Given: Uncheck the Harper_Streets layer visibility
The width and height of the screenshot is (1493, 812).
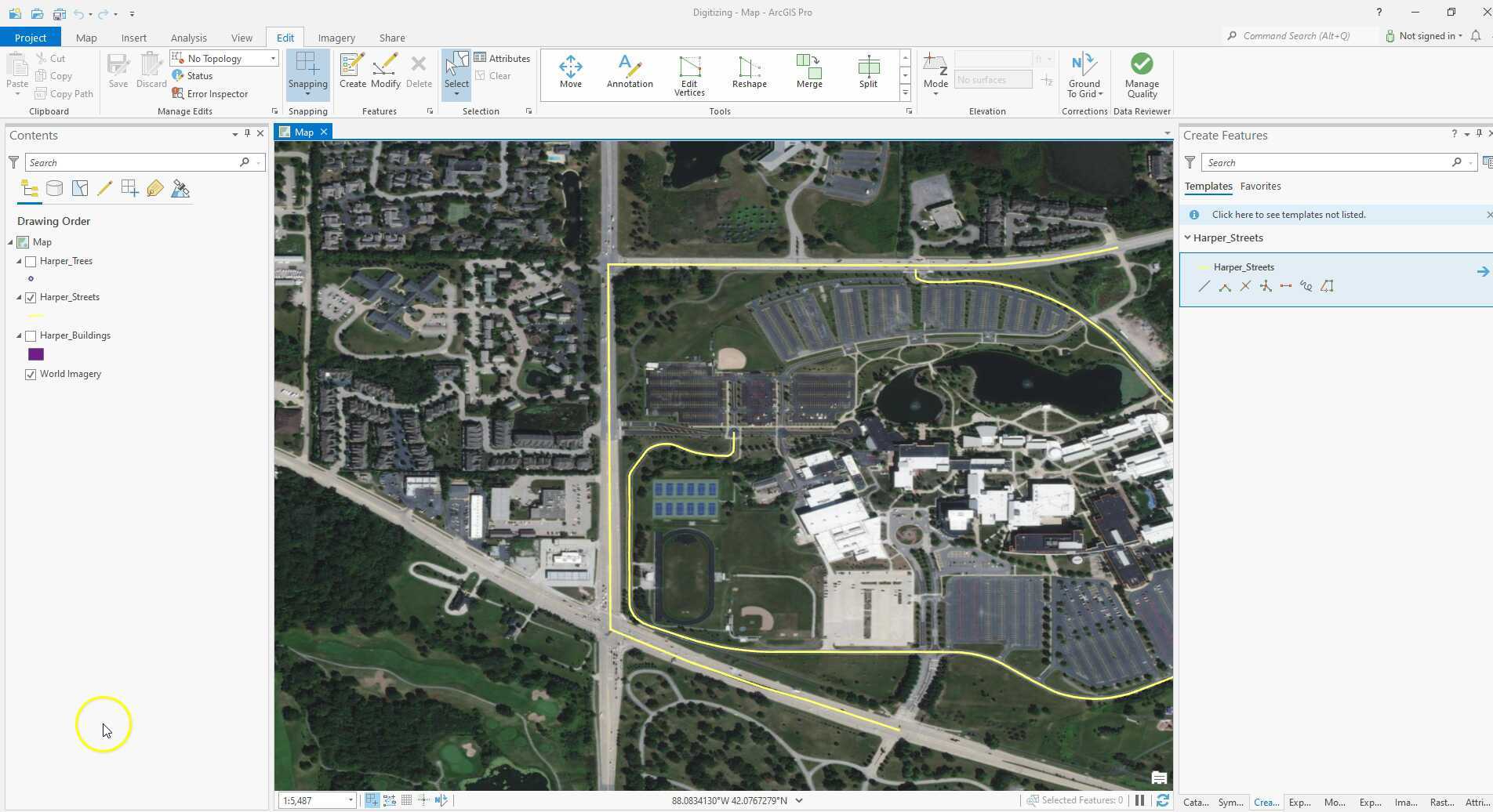Looking at the screenshot, I should coord(31,298).
